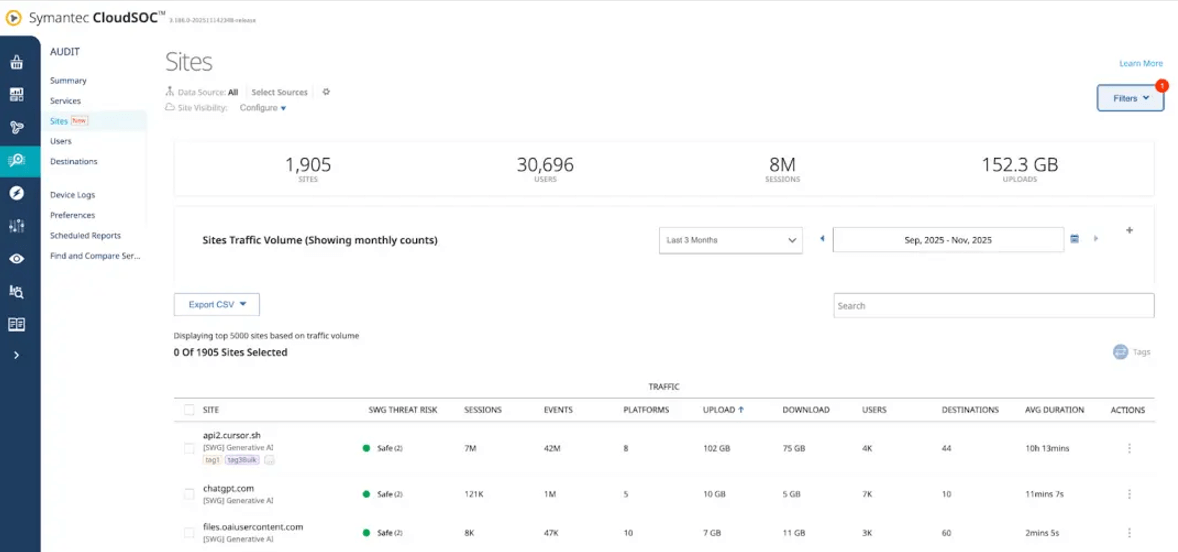Viewport: 1178px width, 552px height.
Task: Click the more-tags ellipsis under api2.cursor.sh
Action: pos(270,460)
